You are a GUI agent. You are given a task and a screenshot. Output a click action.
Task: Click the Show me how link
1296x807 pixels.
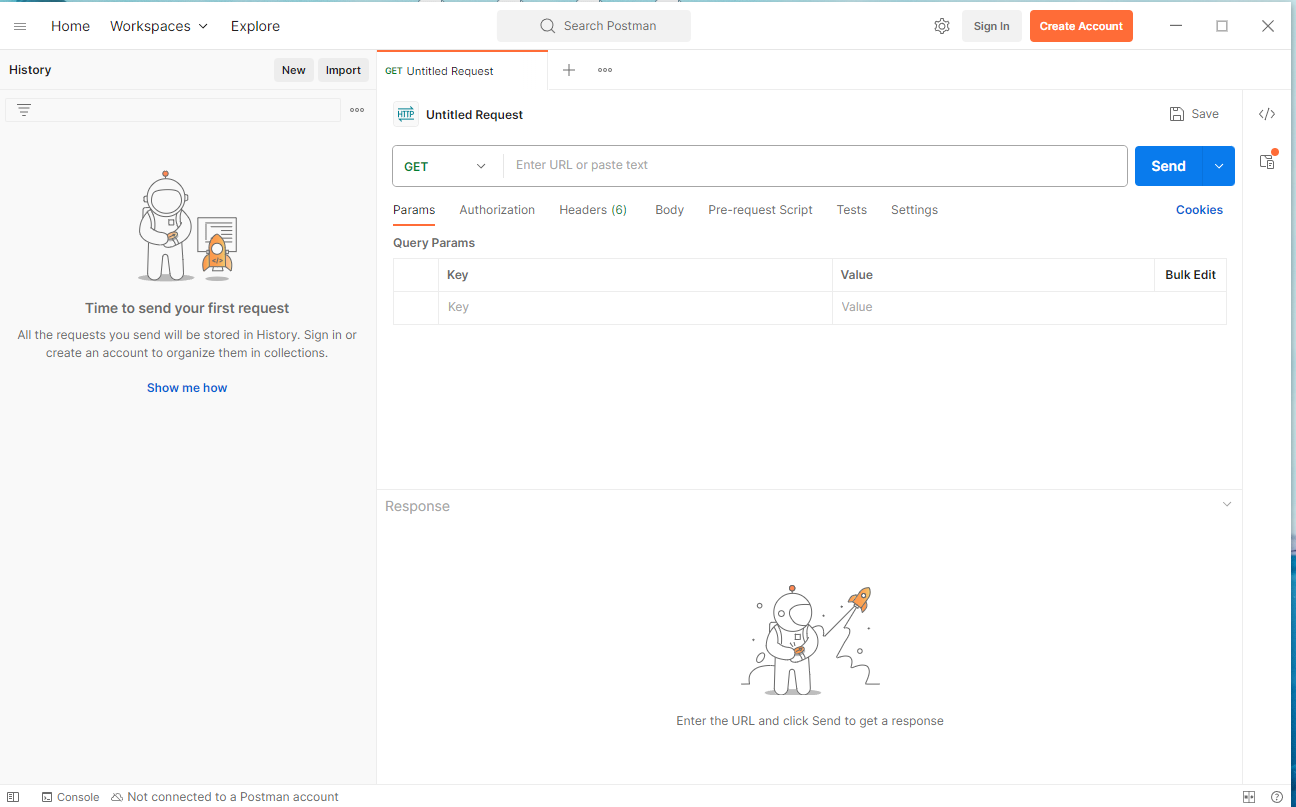coord(187,388)
